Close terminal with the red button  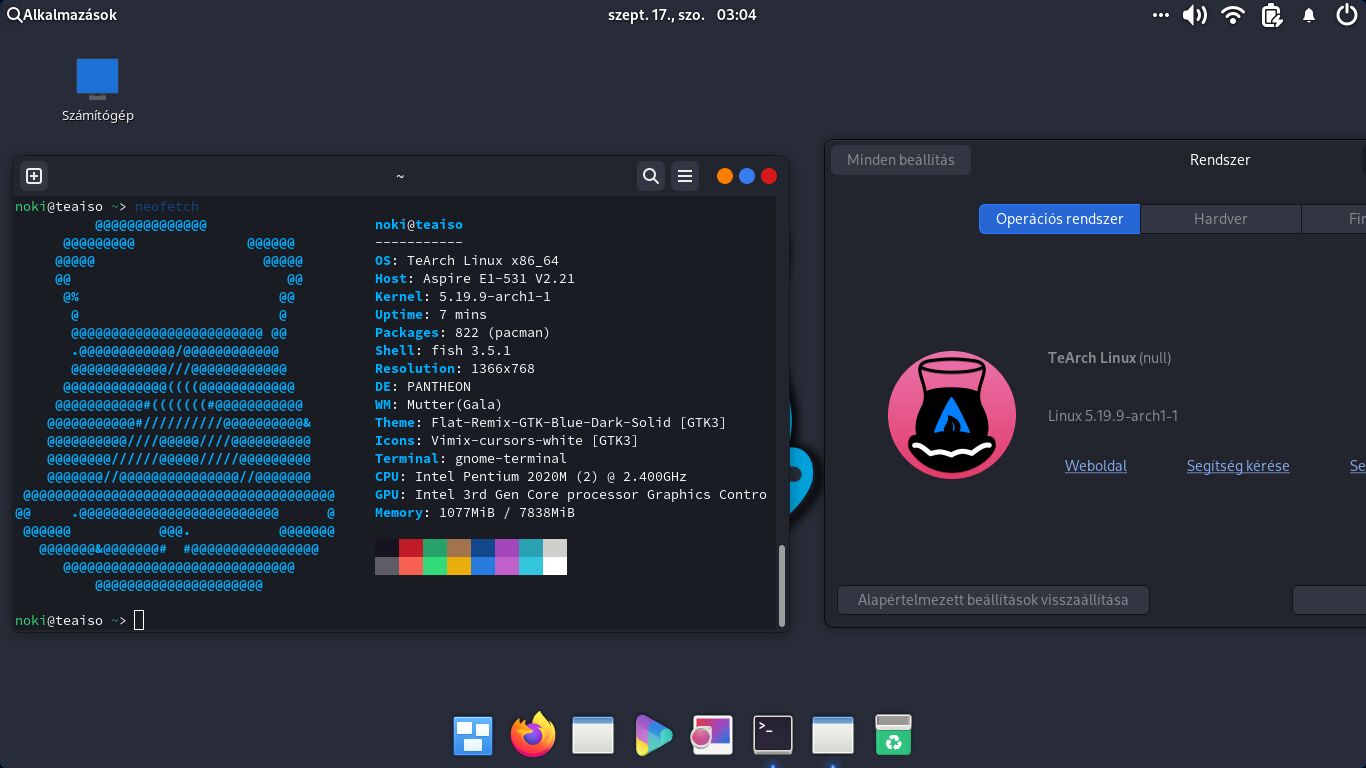click(x=769, y=176)
